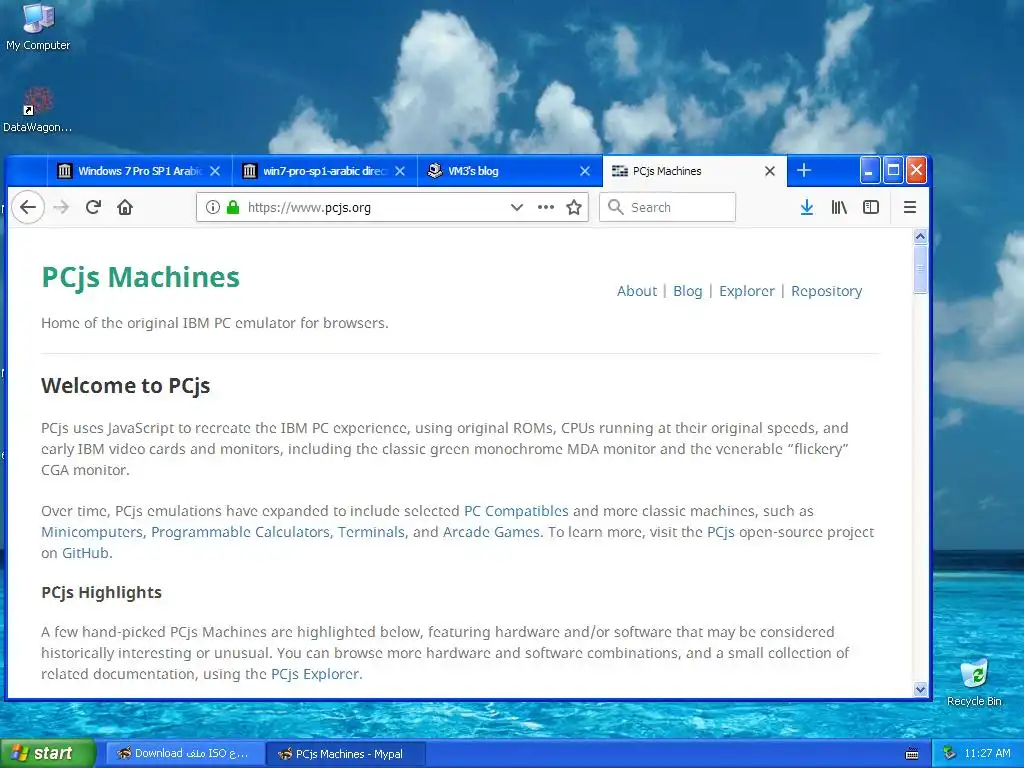Switch to Windows 7 Pro SP1 Arabic tab

click(x=140, y=171)
